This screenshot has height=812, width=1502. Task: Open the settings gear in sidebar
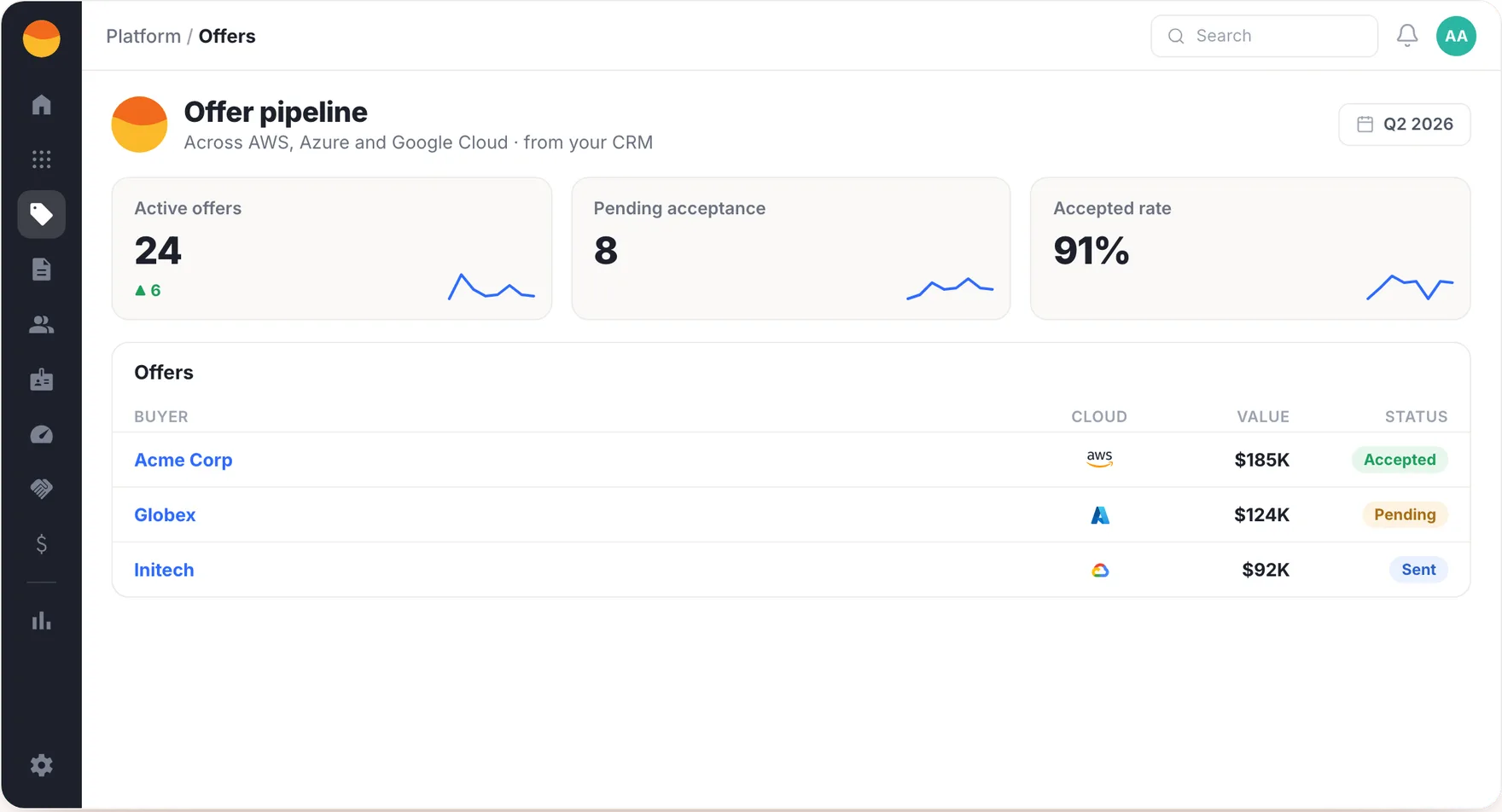[41, 765]
